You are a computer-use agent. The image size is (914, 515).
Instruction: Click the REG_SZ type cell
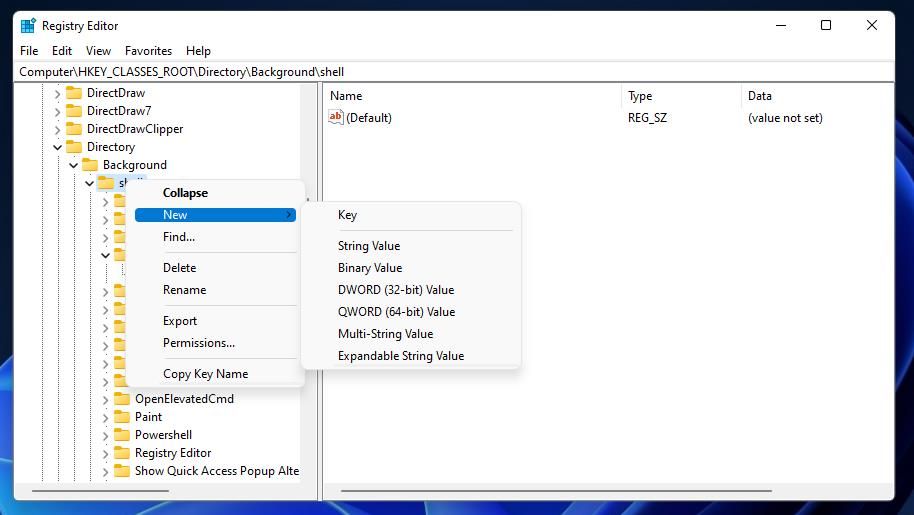pyautogui.click(x=647, y=118)
